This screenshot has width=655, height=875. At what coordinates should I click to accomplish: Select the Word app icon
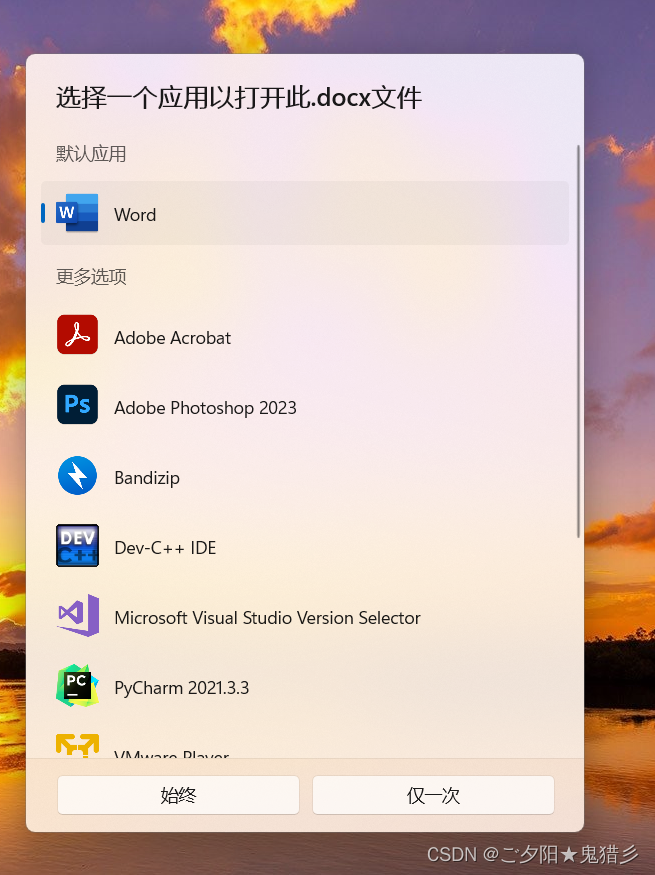point(77,213)
